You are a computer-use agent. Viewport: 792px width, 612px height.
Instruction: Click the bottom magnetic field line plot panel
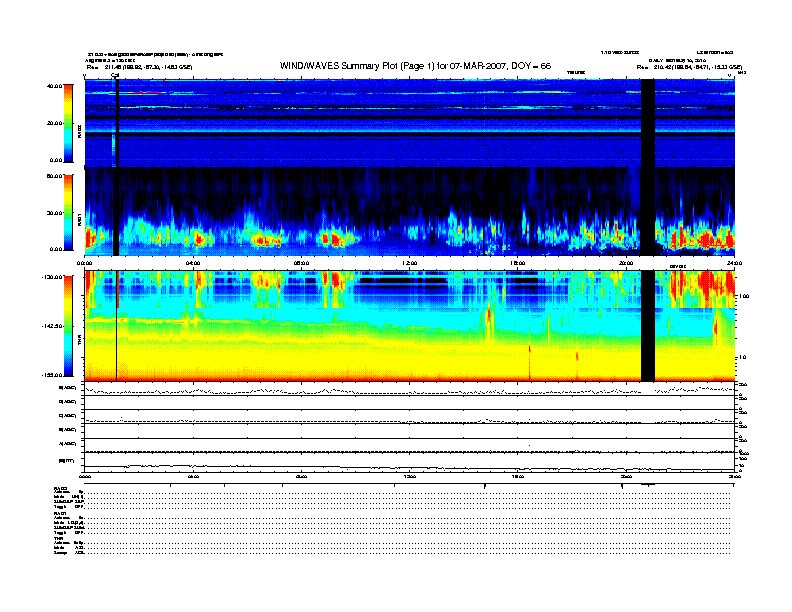click(x=409, y=462)
